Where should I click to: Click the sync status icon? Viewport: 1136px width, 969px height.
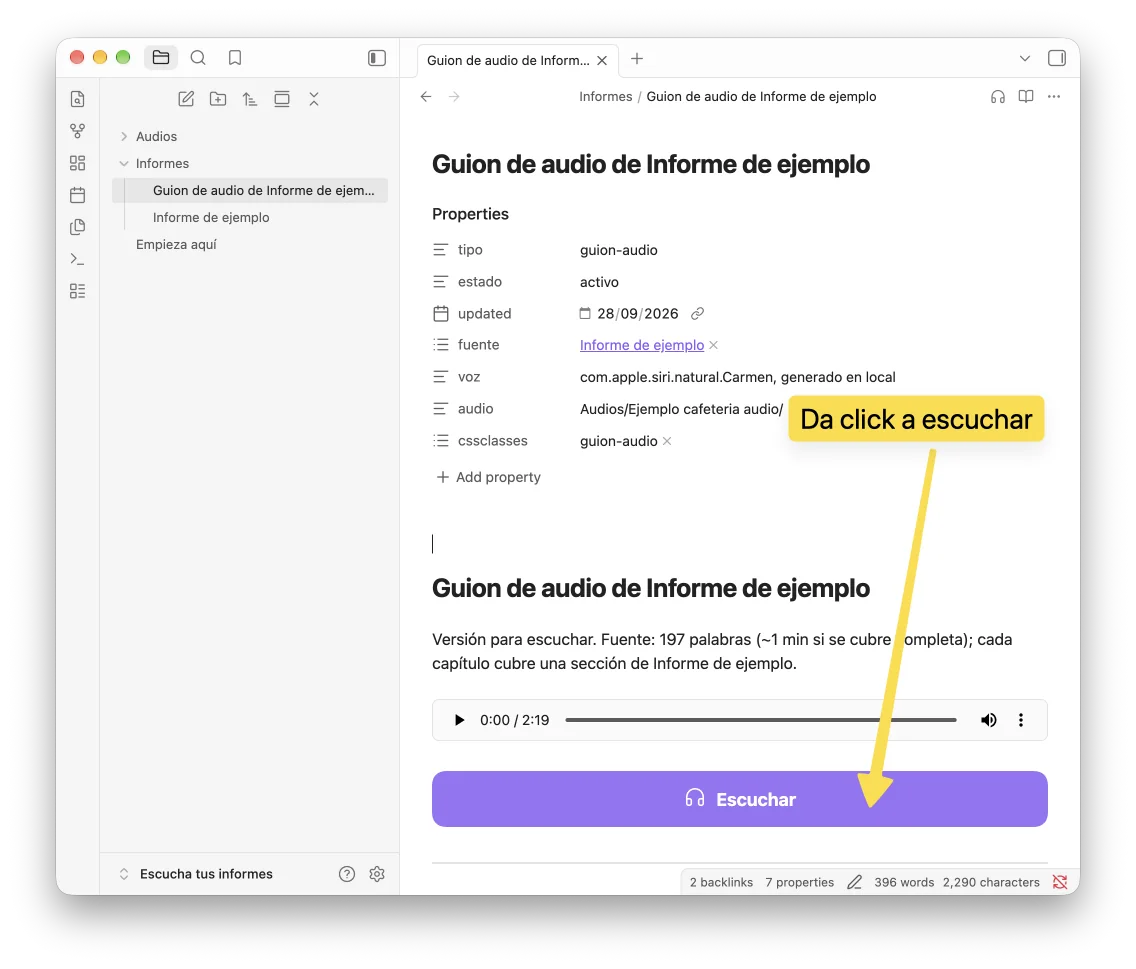[1060, 882]
